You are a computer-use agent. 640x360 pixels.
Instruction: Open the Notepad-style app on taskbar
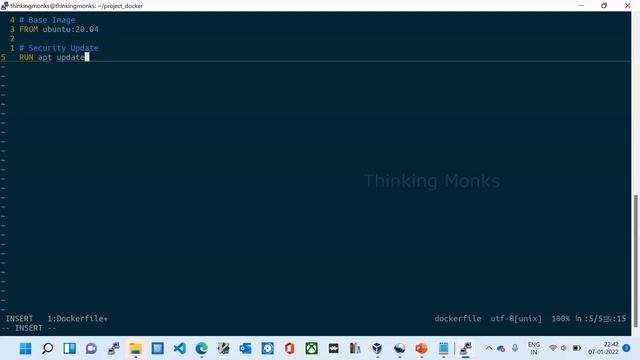click(x=444, y=349)
